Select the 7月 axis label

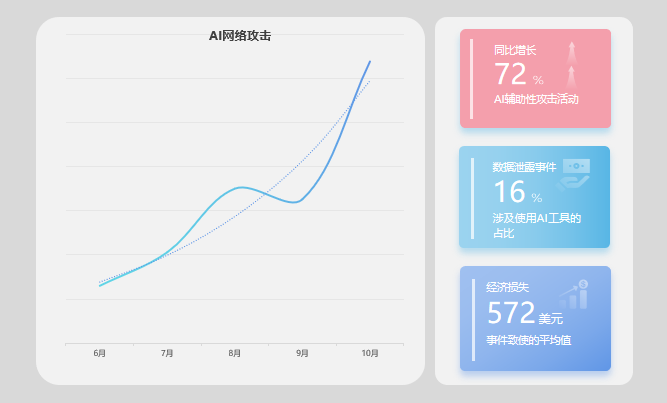[167, 353]
